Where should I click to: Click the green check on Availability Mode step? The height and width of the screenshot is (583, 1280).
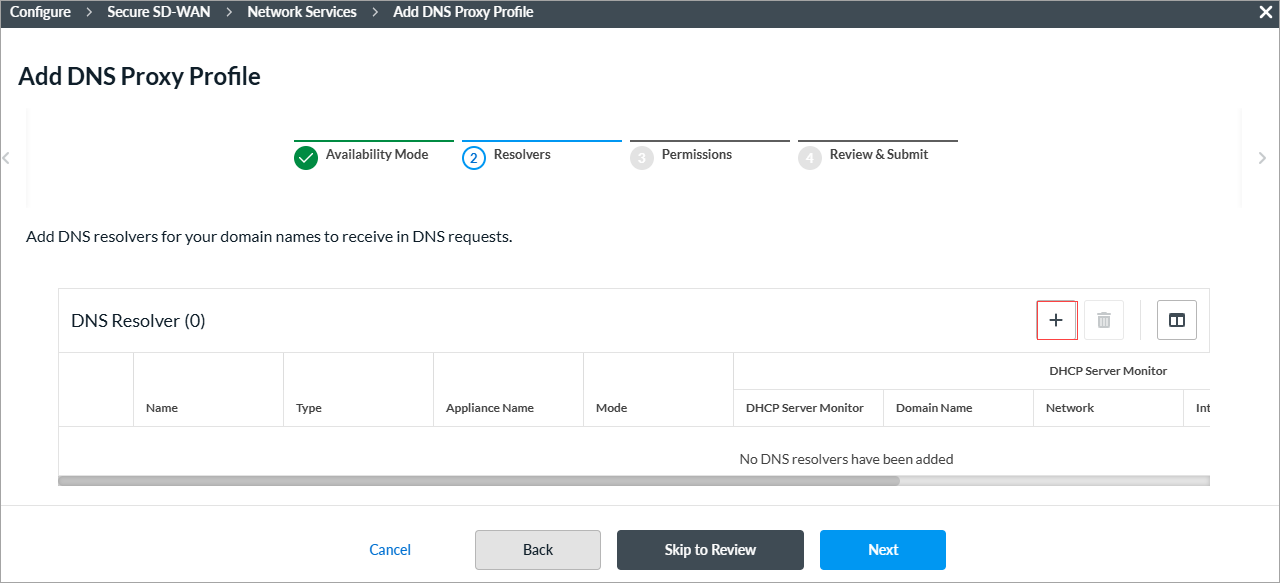click(x=306, y=158)
